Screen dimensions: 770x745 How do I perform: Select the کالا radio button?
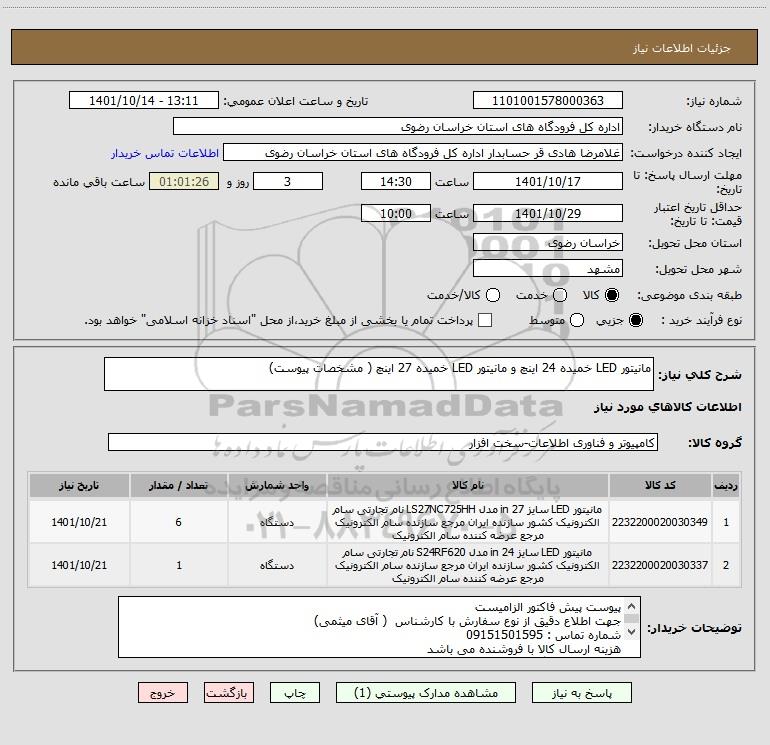(x=612, y=295)
